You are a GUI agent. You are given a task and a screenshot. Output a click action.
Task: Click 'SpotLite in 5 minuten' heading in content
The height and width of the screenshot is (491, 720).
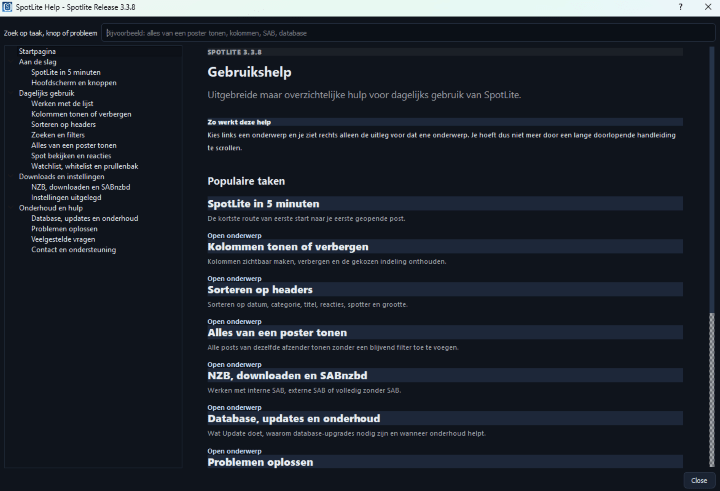[x=263, y=204]
